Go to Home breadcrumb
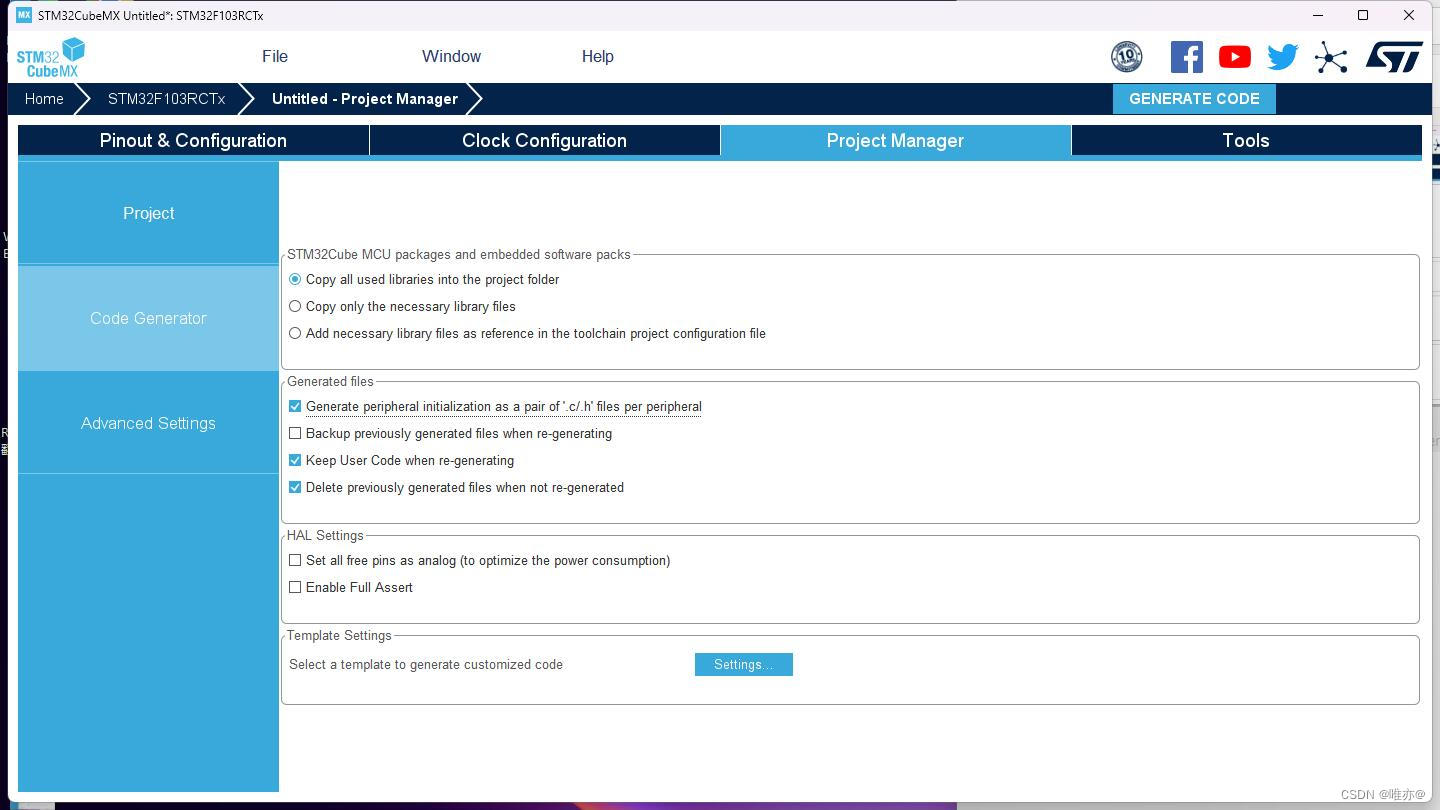 pos(44,98)
